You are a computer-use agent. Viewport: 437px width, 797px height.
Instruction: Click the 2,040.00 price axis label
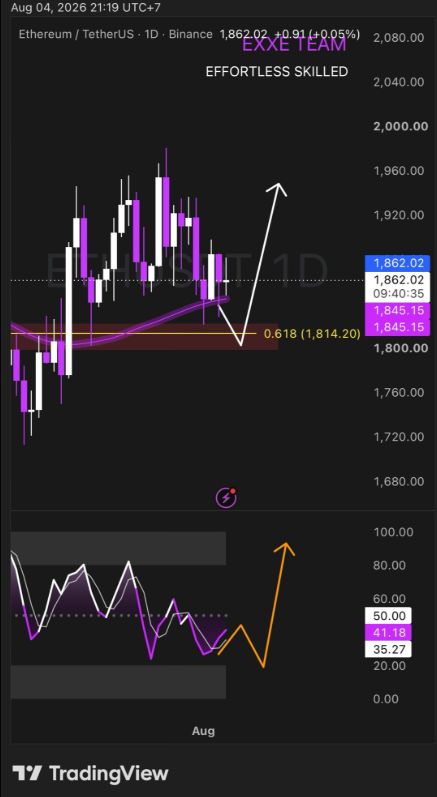(x=399, y=82)
